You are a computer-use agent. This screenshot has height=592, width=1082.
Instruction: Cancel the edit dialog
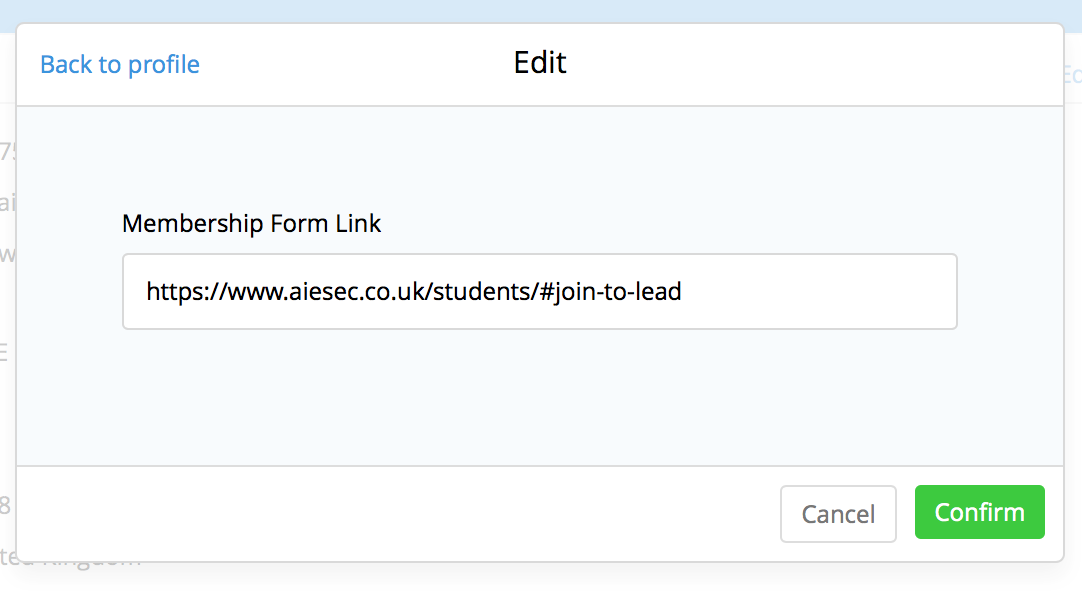point(838,514)
